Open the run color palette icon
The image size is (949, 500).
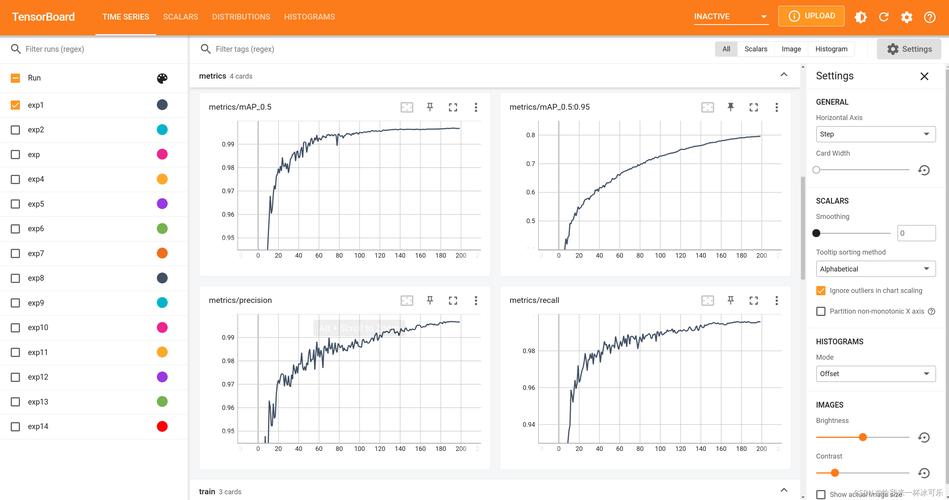[x=162, y=78]
